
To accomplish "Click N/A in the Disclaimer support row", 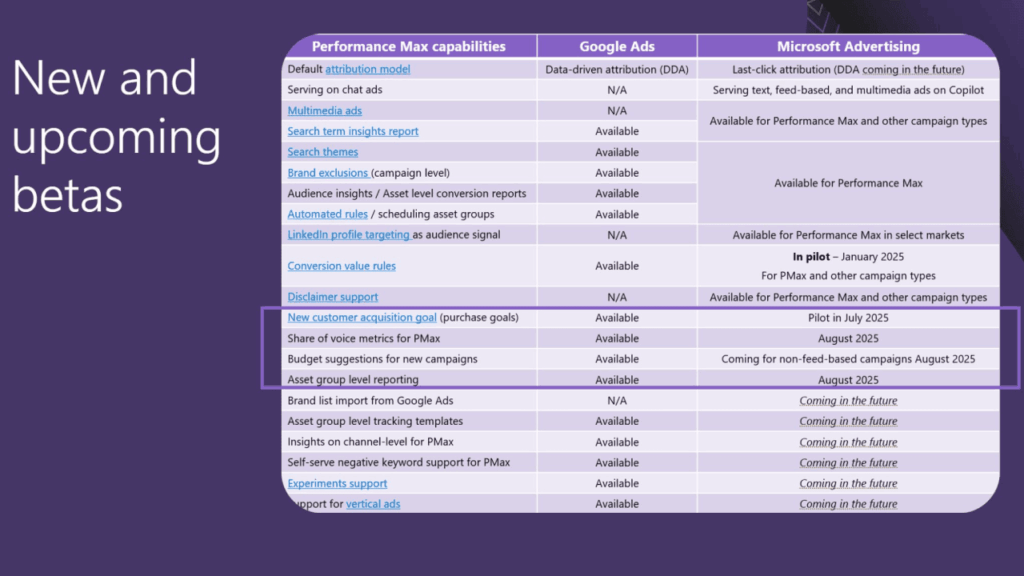I will pos(617,297).
